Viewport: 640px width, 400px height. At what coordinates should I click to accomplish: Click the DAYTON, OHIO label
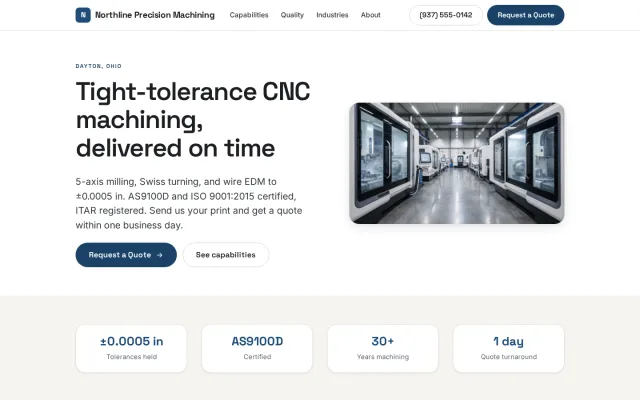(x=98, y=66)
